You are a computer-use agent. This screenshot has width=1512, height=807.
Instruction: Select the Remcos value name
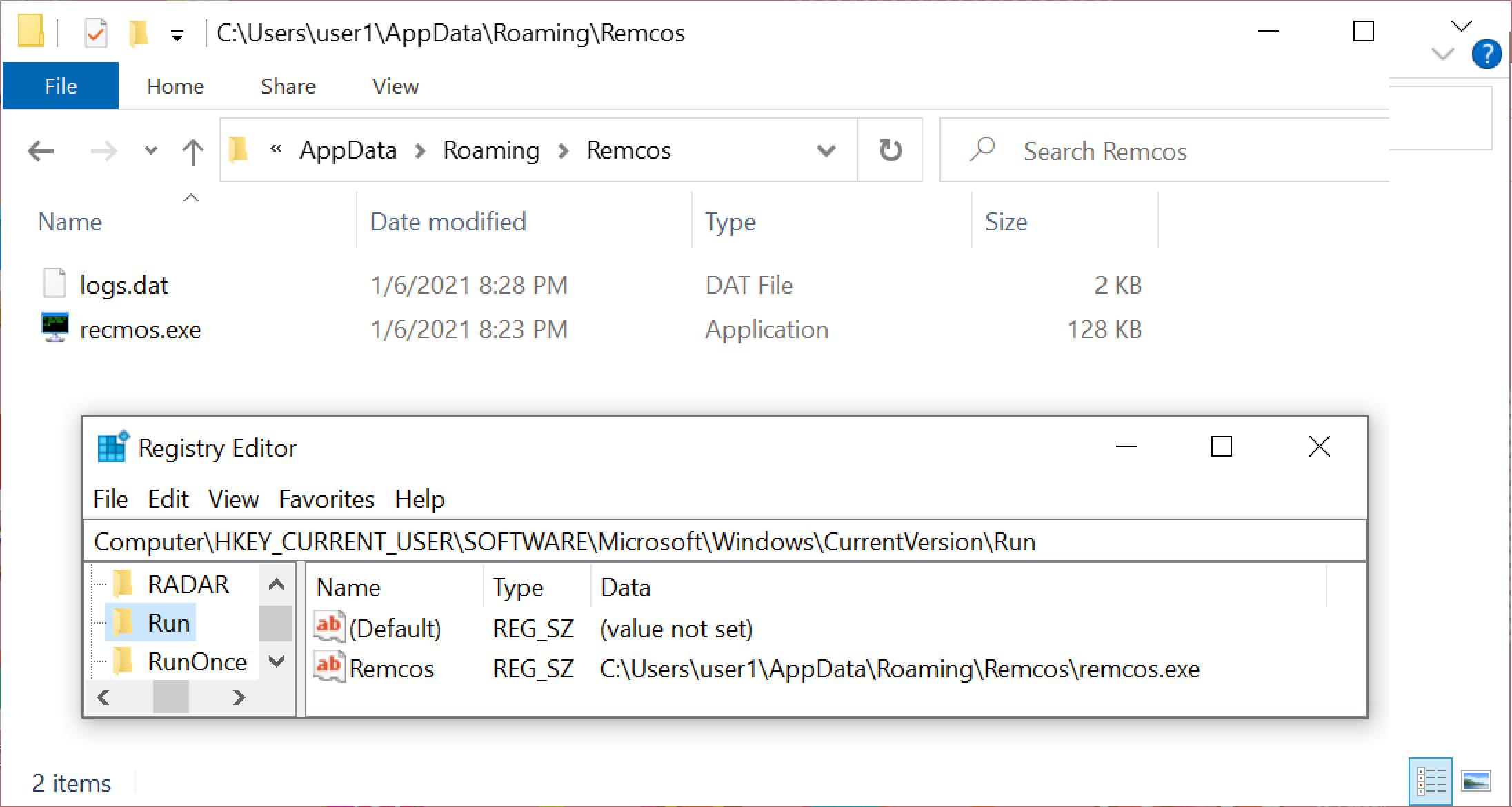pos(391,668)
